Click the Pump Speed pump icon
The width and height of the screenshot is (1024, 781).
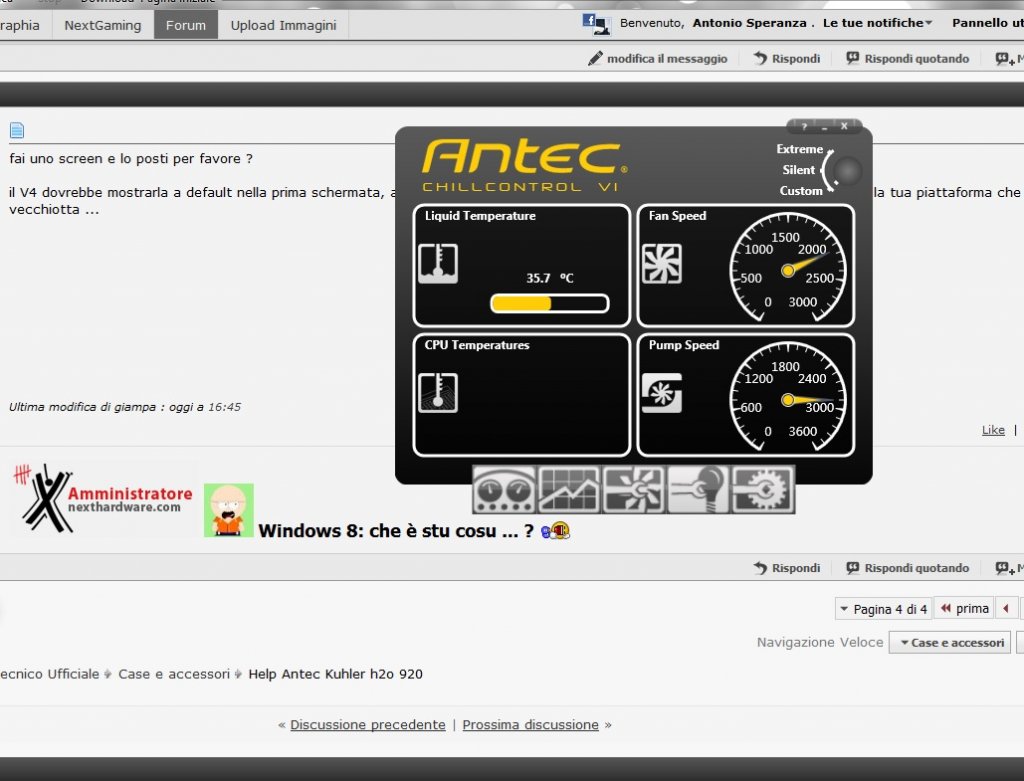click(x=662, y=393)
